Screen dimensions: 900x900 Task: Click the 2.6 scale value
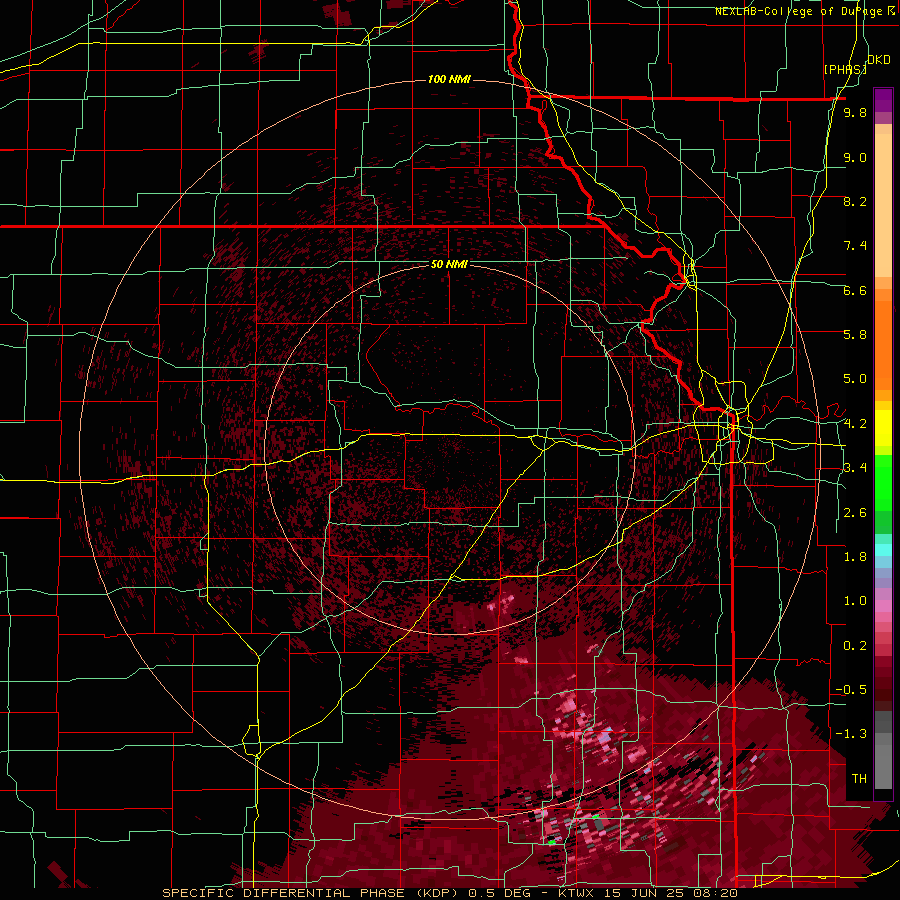(855, 513)
